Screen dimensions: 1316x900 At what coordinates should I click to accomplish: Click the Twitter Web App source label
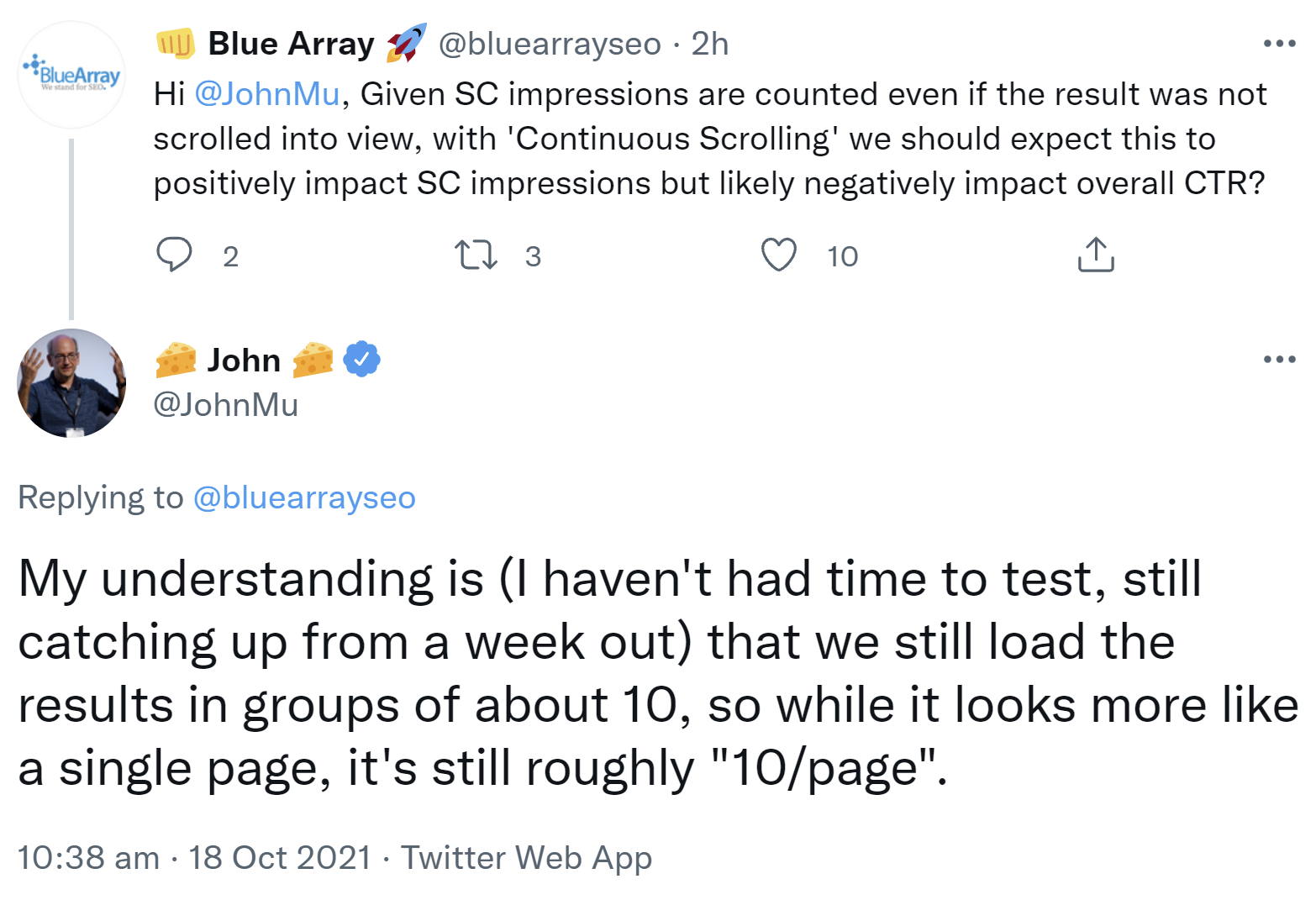(x=526, y=858)
